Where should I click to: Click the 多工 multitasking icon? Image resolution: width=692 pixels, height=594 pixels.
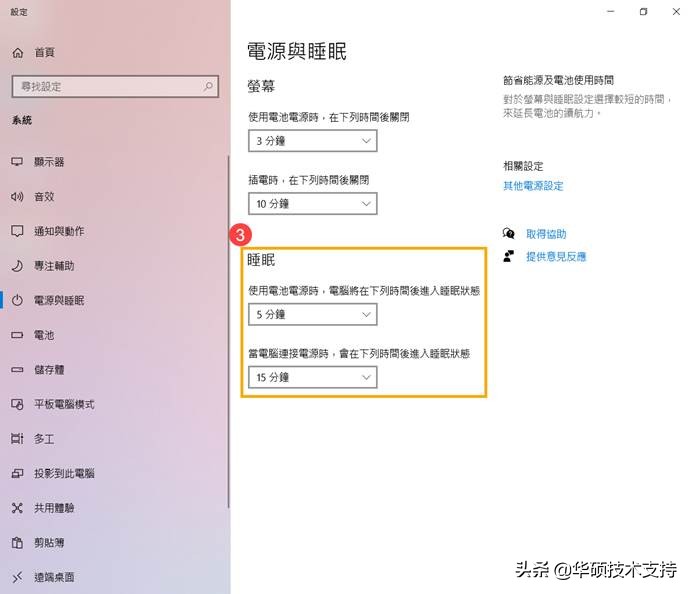click(17, 439)
